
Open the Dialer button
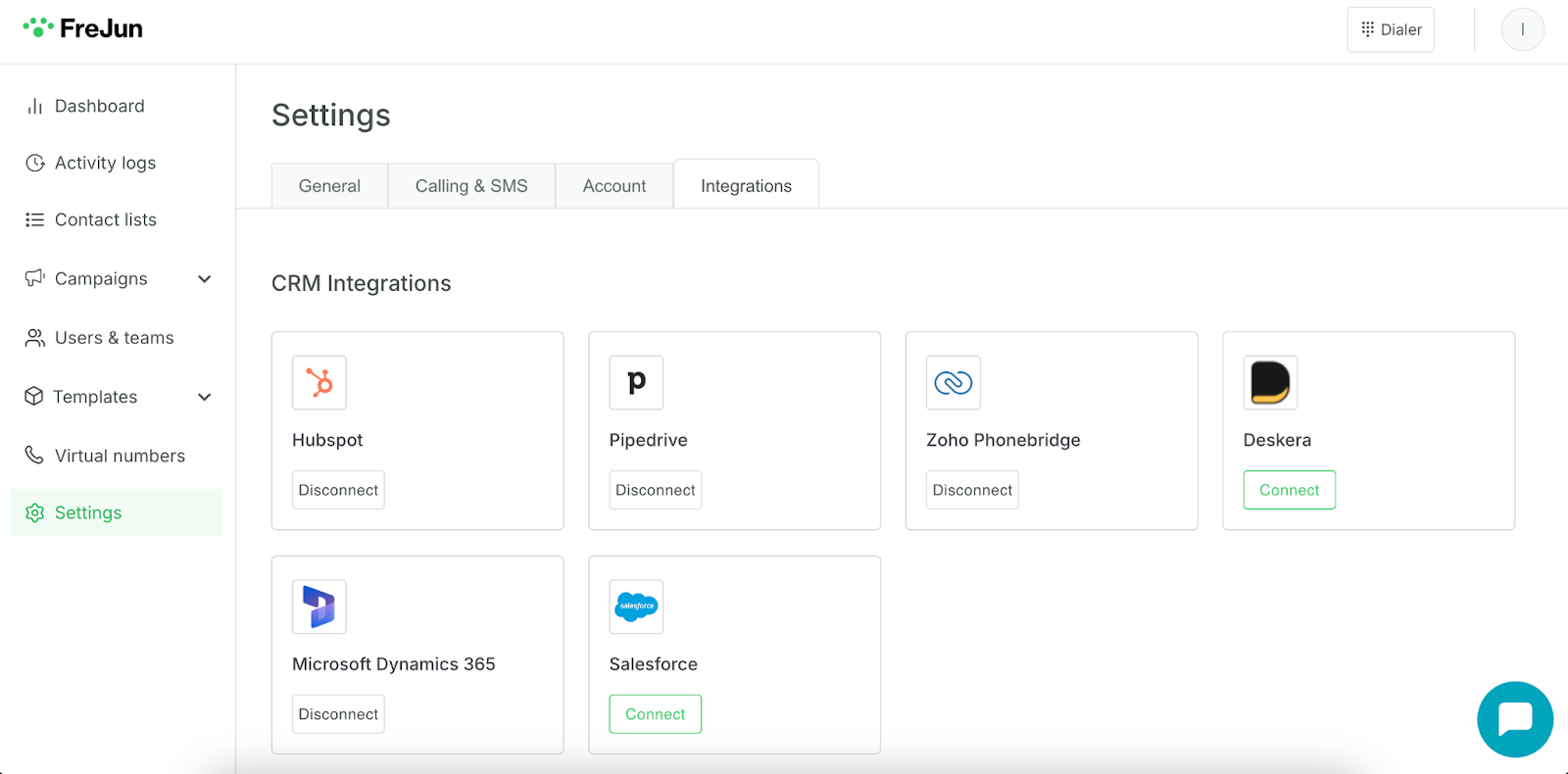[x=1391, y=29]
